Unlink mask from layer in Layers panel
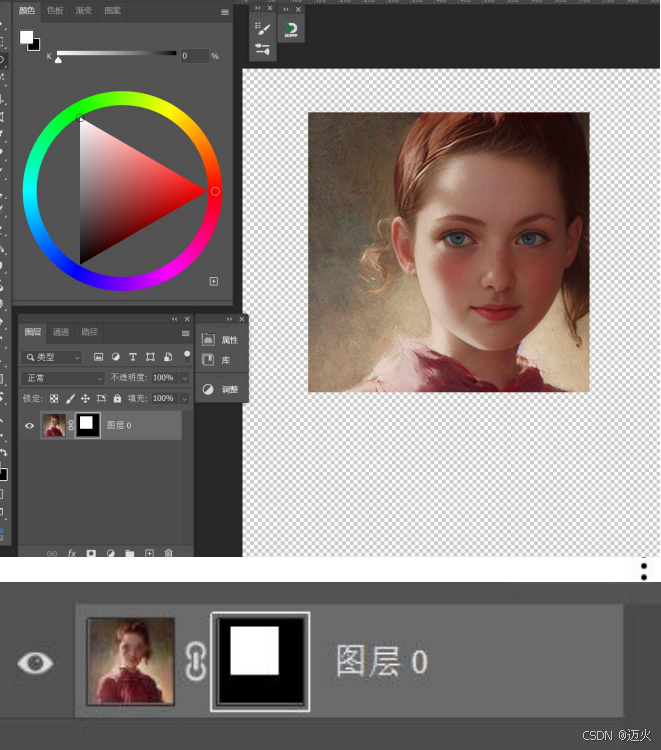Viewport: 661px width, 750px height. [x=71, y=425]
